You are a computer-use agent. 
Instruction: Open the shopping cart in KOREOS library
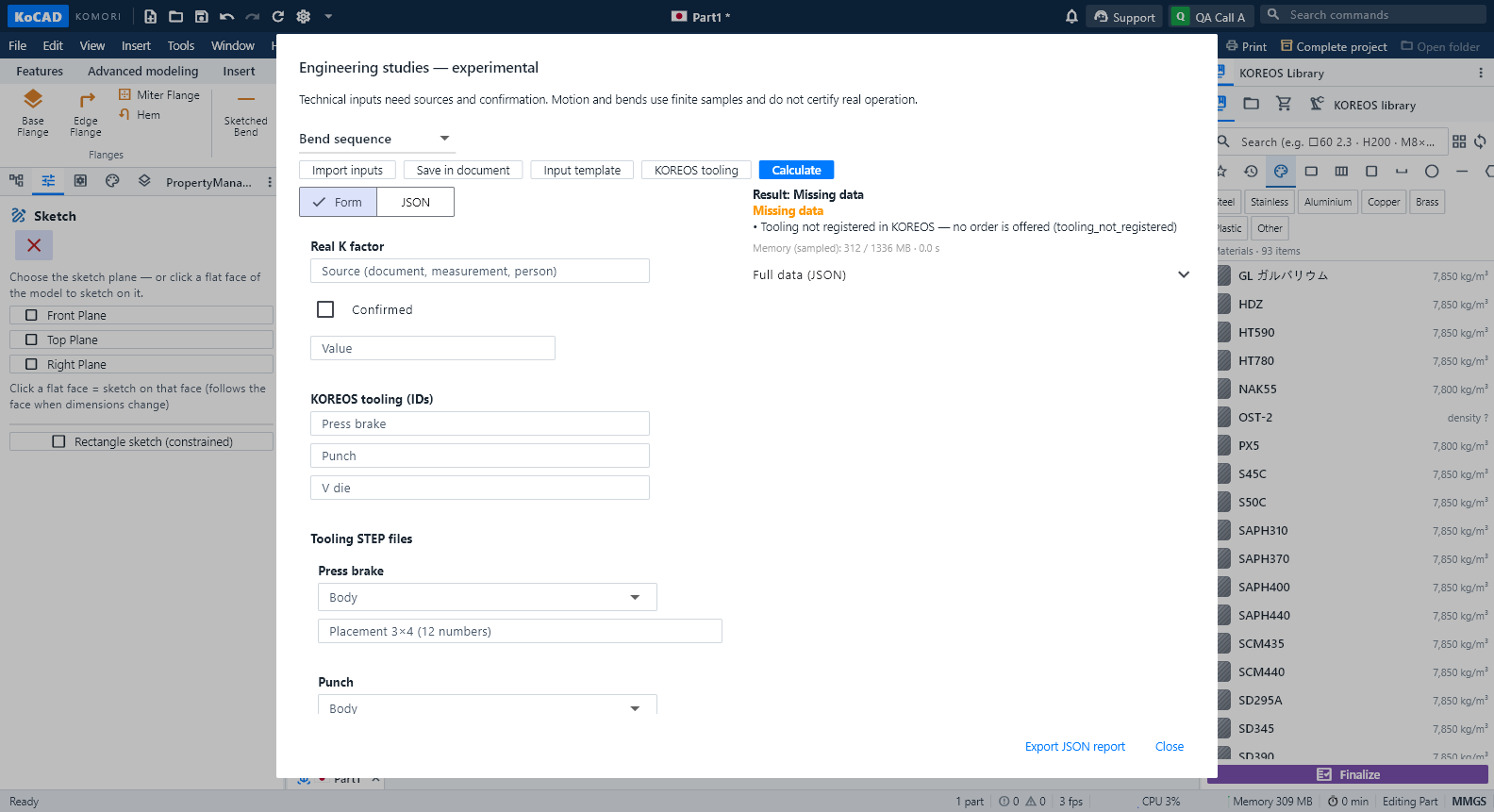pyautogui.click(x=1284, y=104)
